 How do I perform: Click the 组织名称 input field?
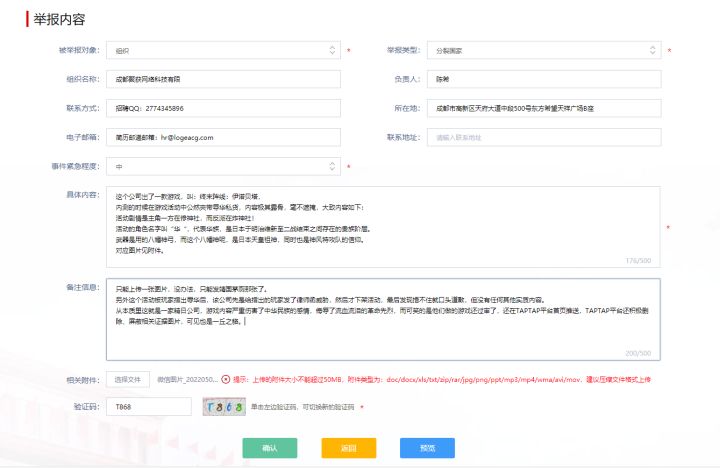pyautogui.click(x=223, y=79)
